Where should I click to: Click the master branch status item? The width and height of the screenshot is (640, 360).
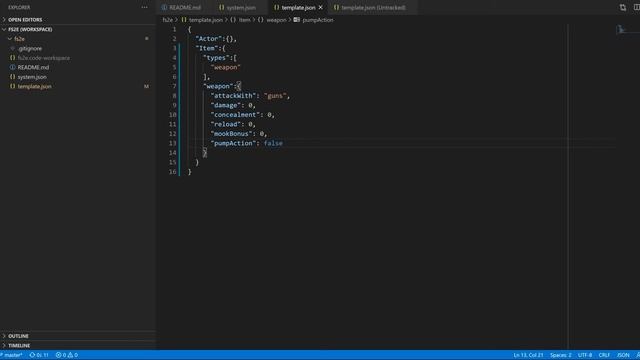coord(11,355)
